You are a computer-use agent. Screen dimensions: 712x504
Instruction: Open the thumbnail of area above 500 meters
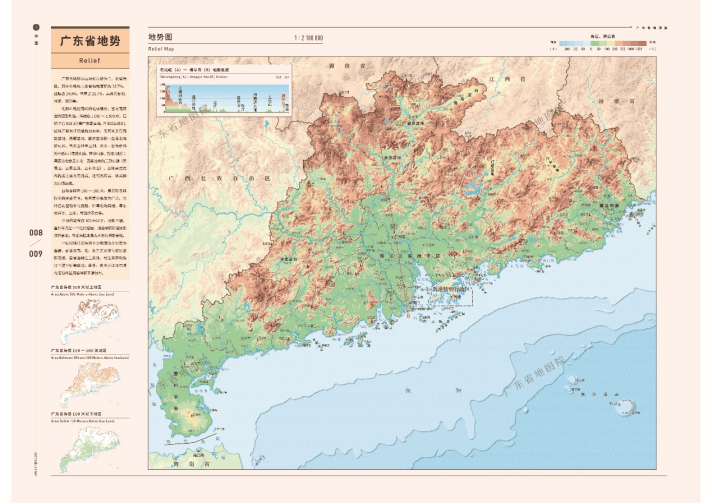click(x=91, y=320)
